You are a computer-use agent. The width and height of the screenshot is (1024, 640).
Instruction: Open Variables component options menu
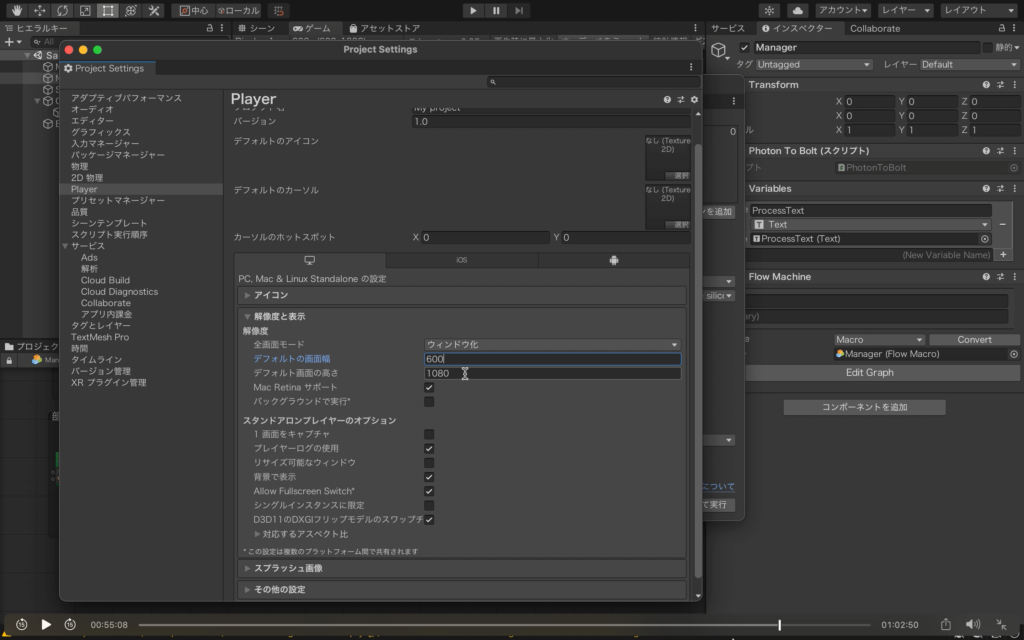(1015, 189)
